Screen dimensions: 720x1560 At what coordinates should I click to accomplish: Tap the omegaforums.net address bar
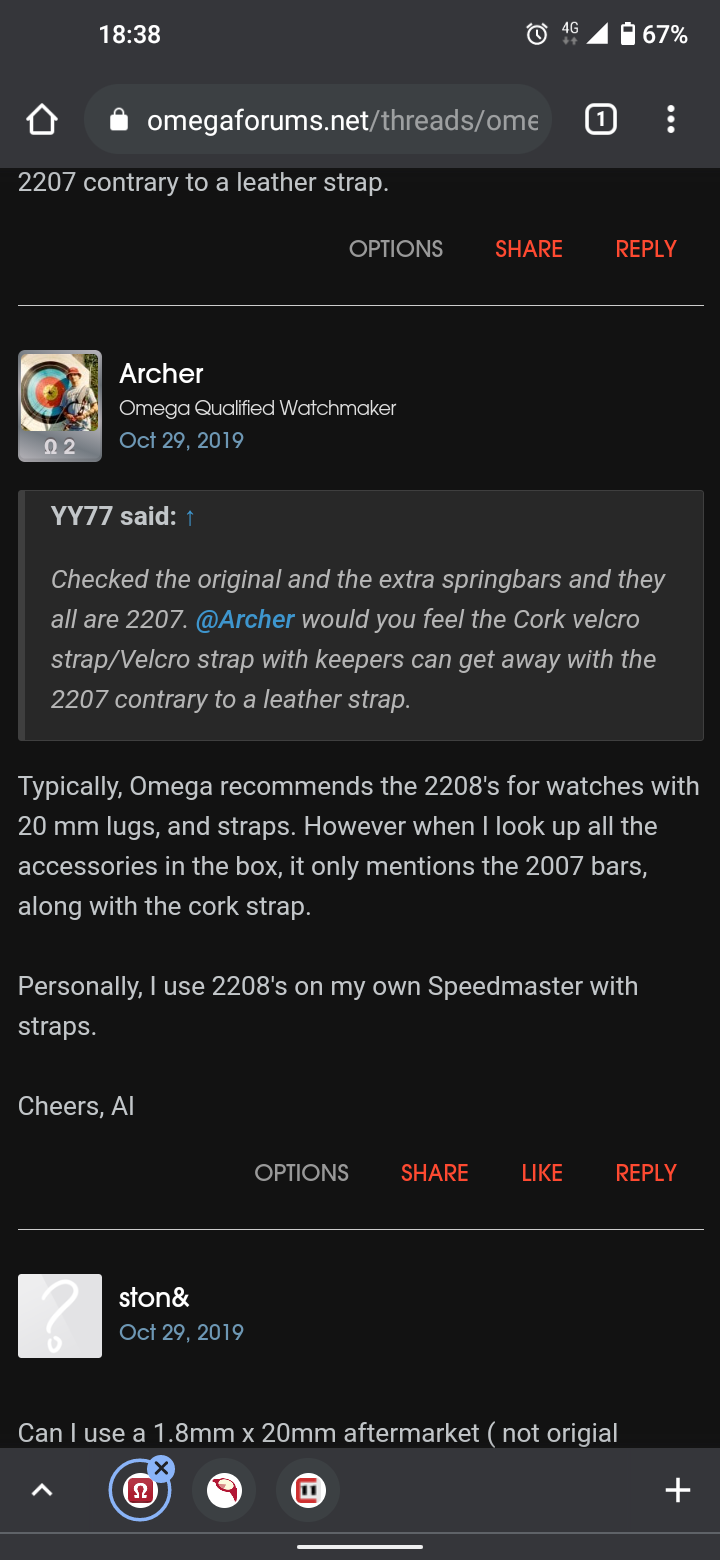[x=340, y=121]
